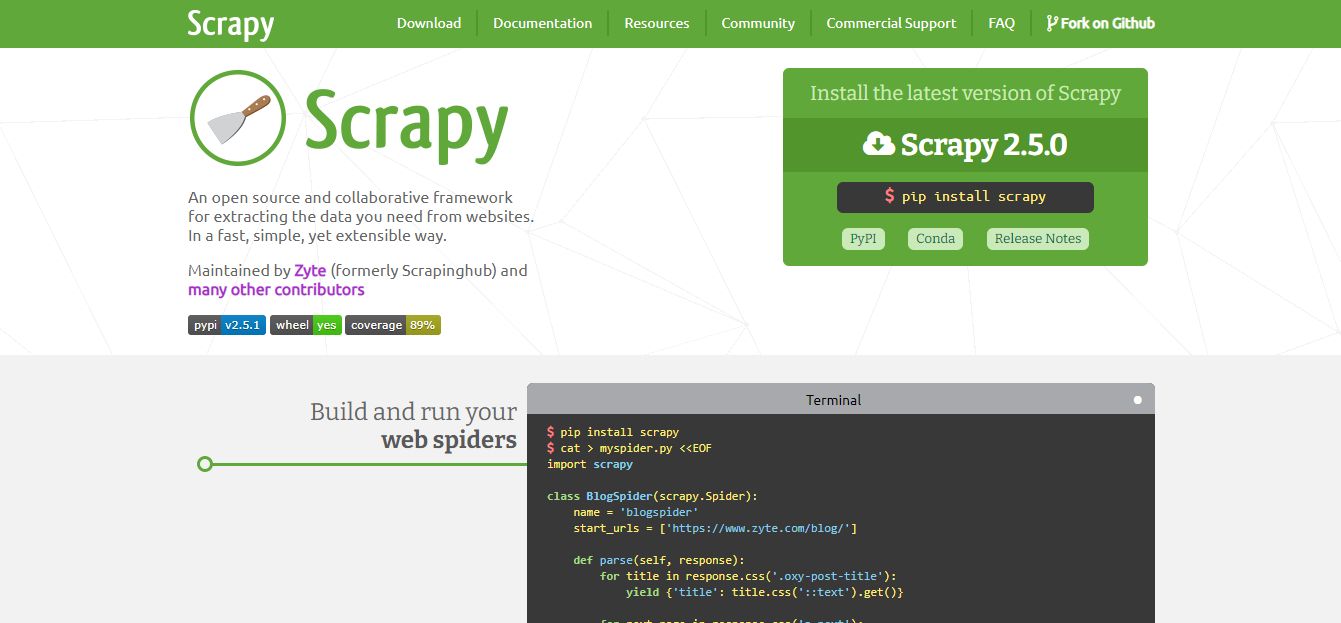Select the pip install scrapy command box
Screen dimensions: 1341x623
point(965,197)
